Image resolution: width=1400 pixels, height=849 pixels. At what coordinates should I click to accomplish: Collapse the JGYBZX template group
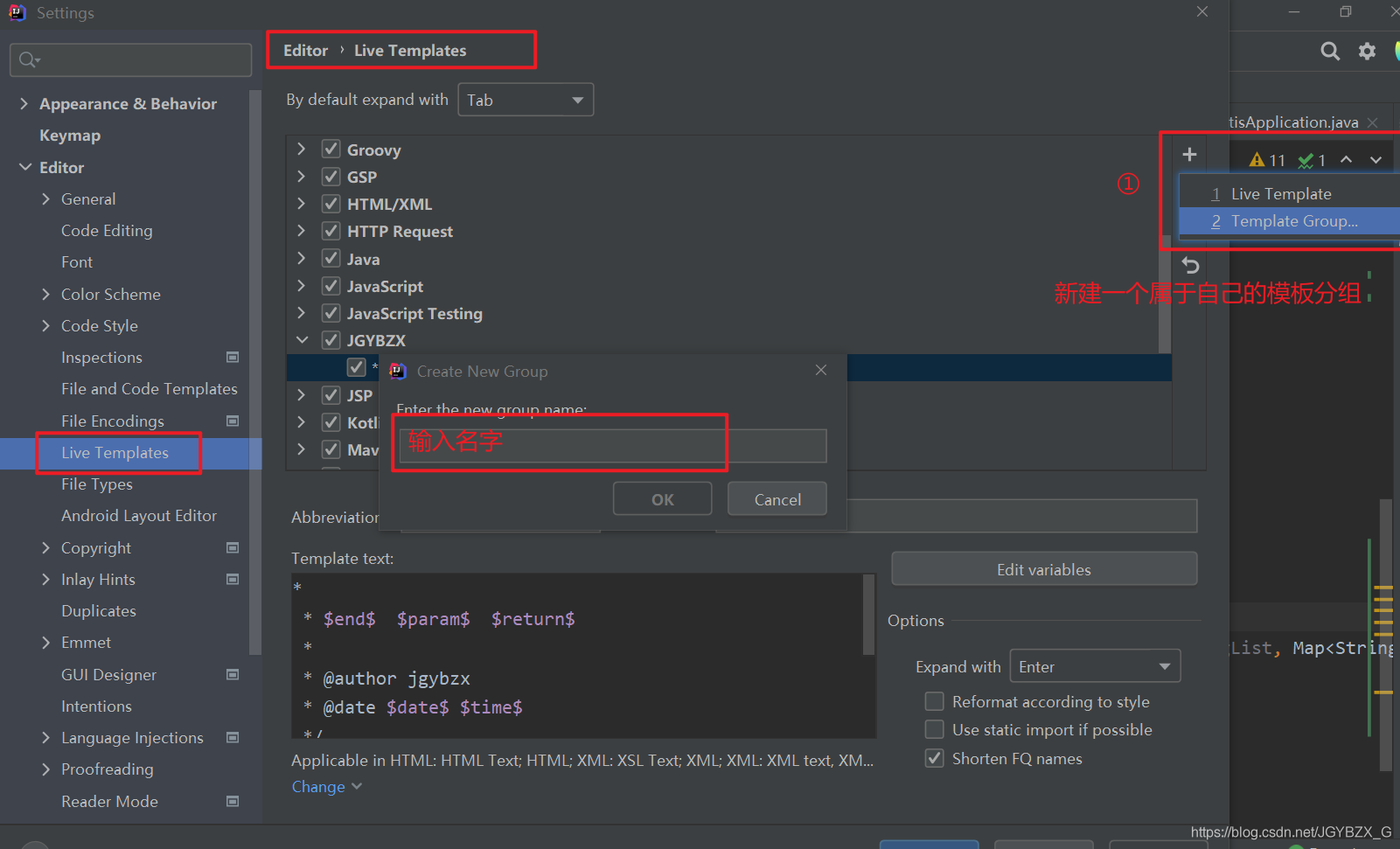click(302, 339)
